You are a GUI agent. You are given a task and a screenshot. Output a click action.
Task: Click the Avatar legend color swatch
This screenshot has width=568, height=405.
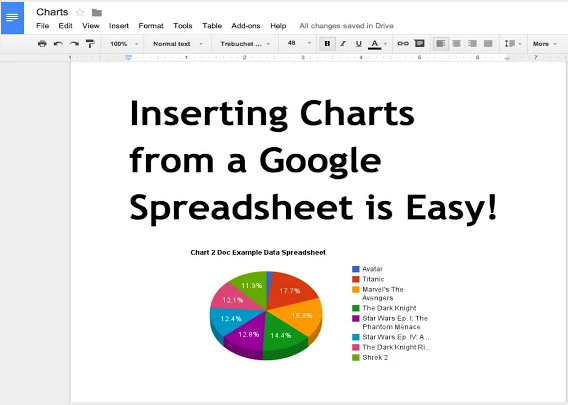(356, 269)
